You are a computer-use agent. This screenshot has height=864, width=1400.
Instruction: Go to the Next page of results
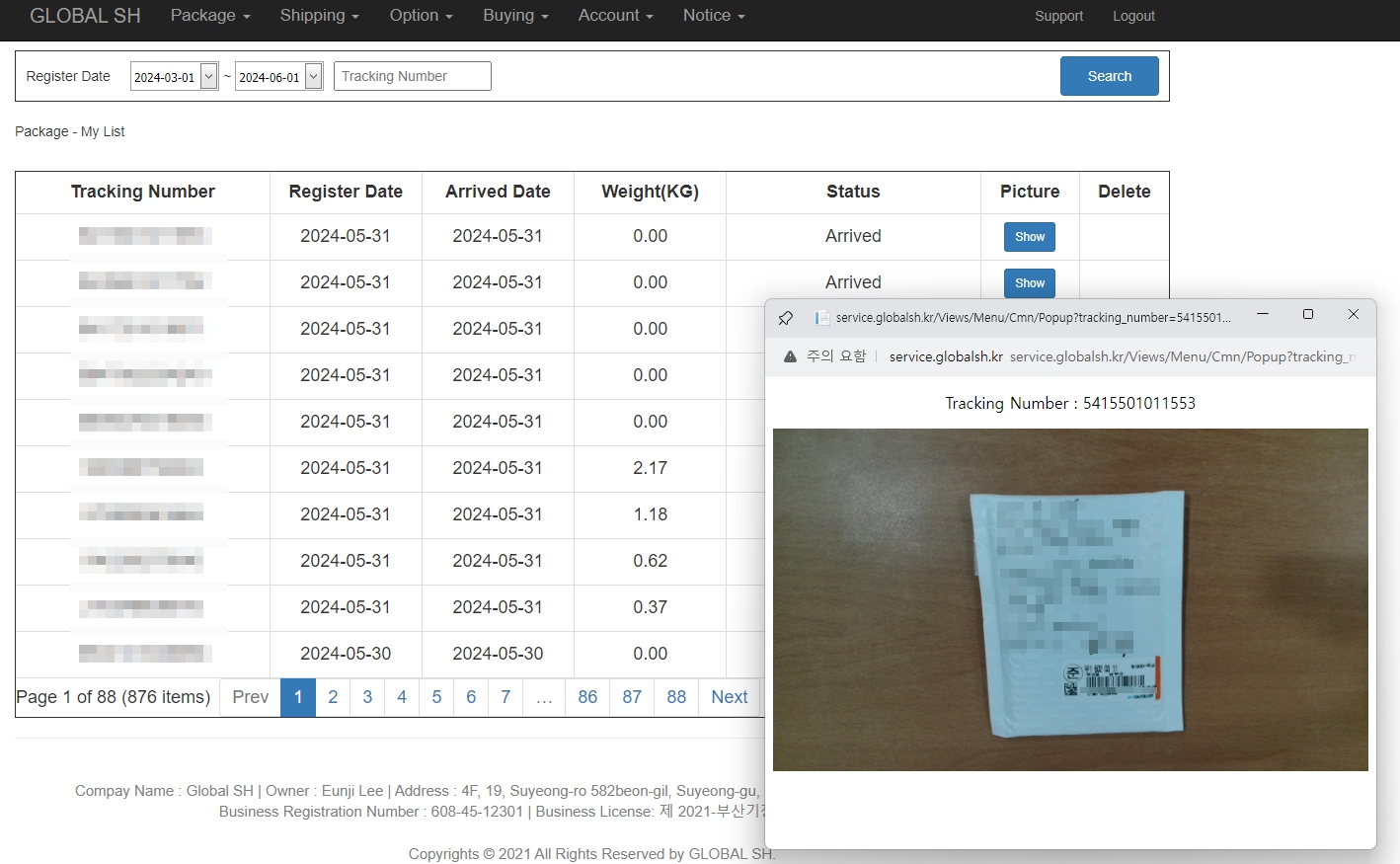(x=730, y=697)
